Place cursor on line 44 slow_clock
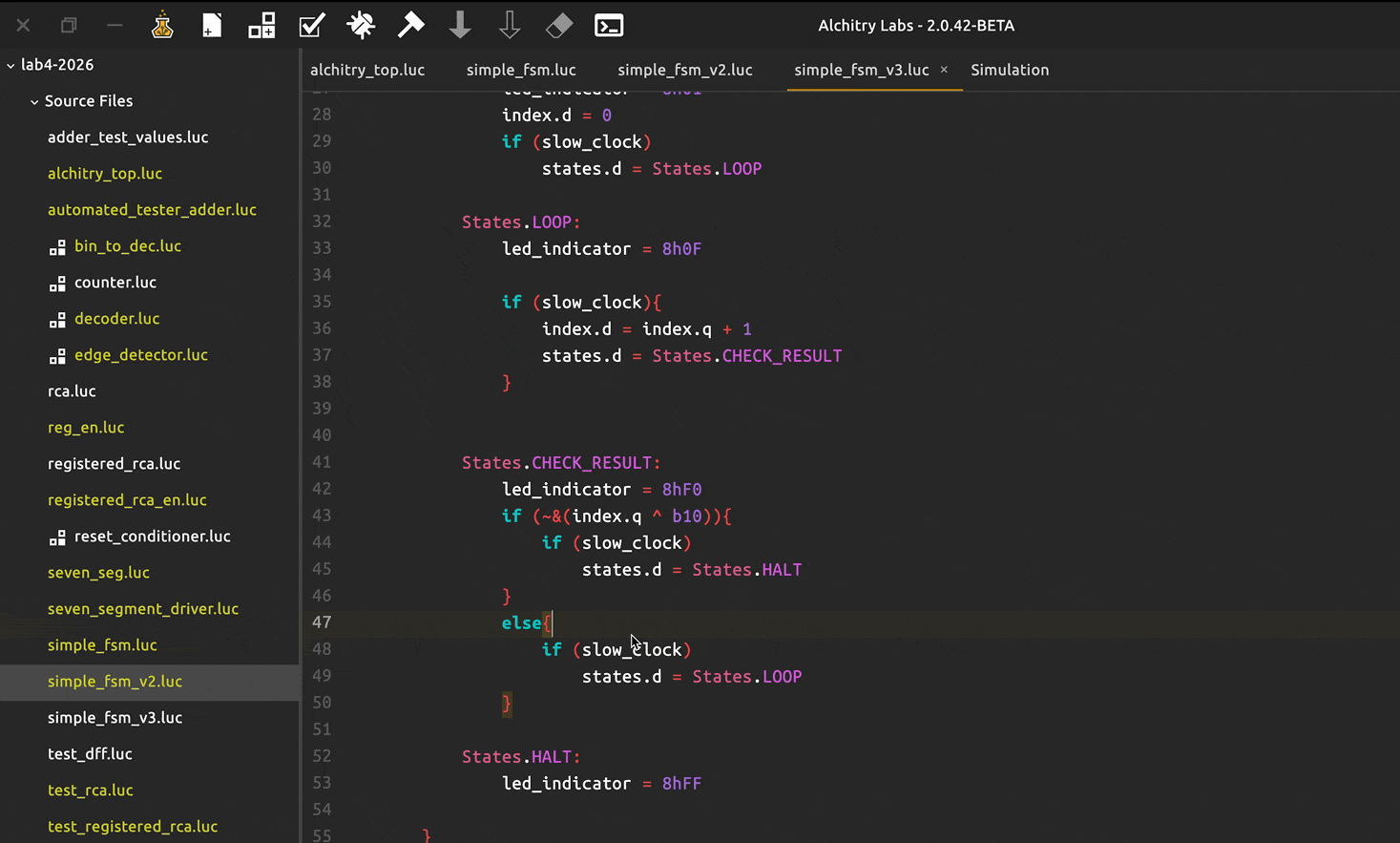Image resolution: width=1400 pixels, height=843 pixels. pos(631,543)
